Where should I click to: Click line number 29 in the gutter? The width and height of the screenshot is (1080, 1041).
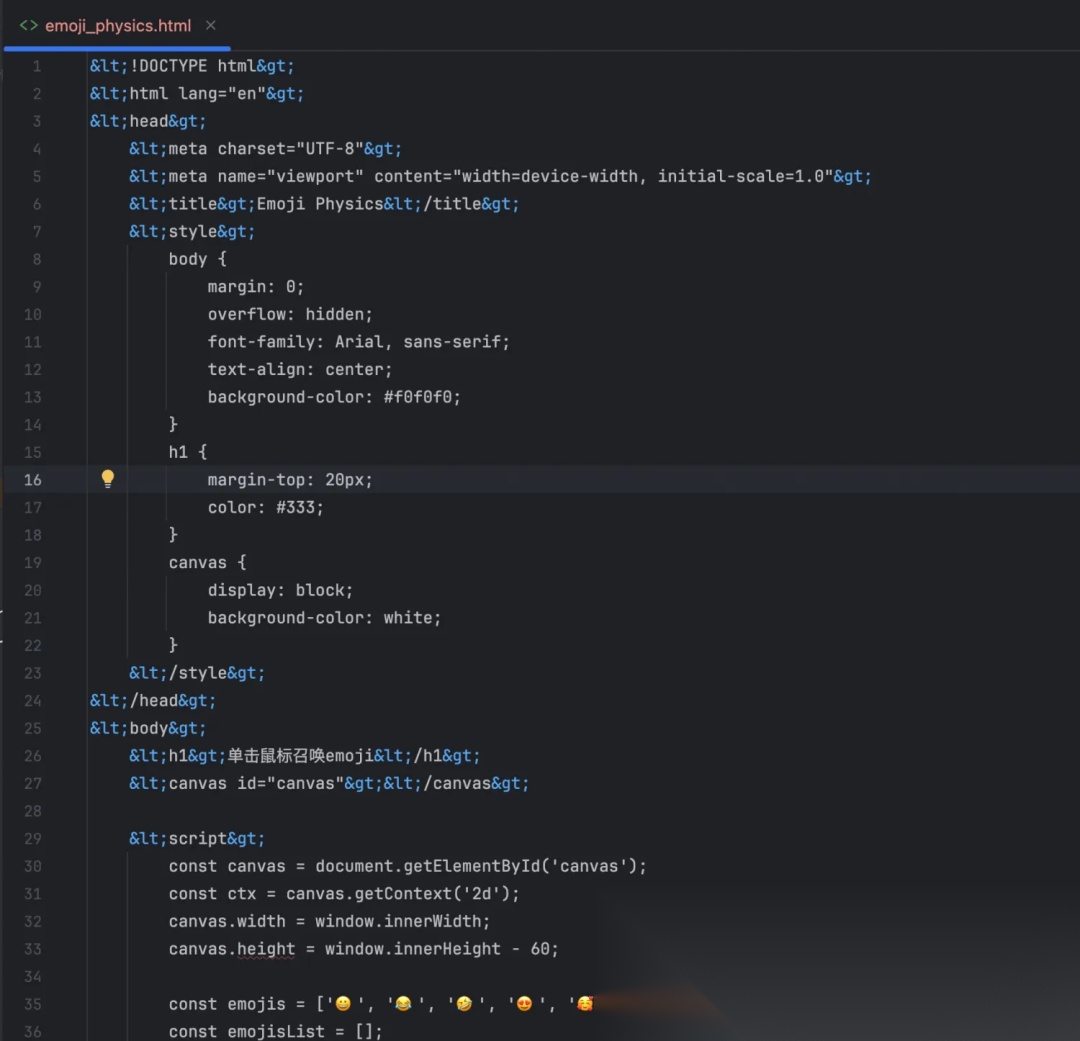click(x=32, y=838)
